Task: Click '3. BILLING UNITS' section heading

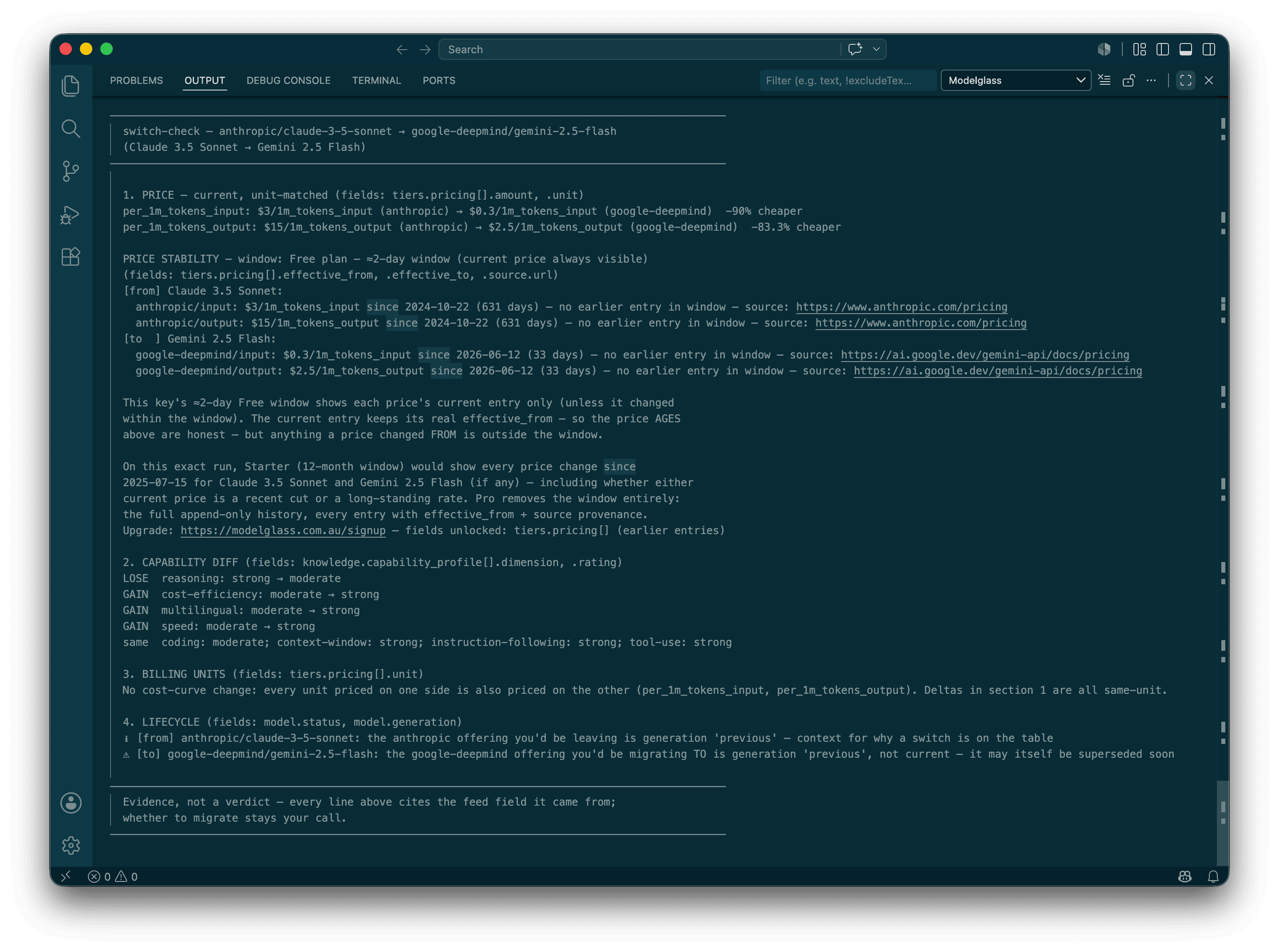Action: tap(273, 674)
